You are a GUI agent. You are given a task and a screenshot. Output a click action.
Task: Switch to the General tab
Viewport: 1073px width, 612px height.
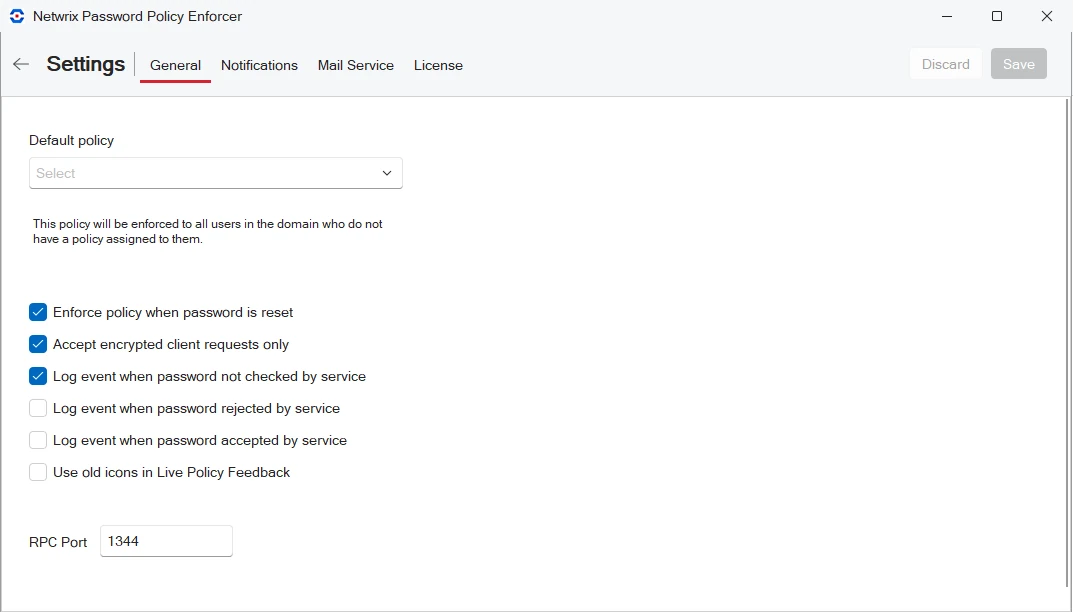175,65
